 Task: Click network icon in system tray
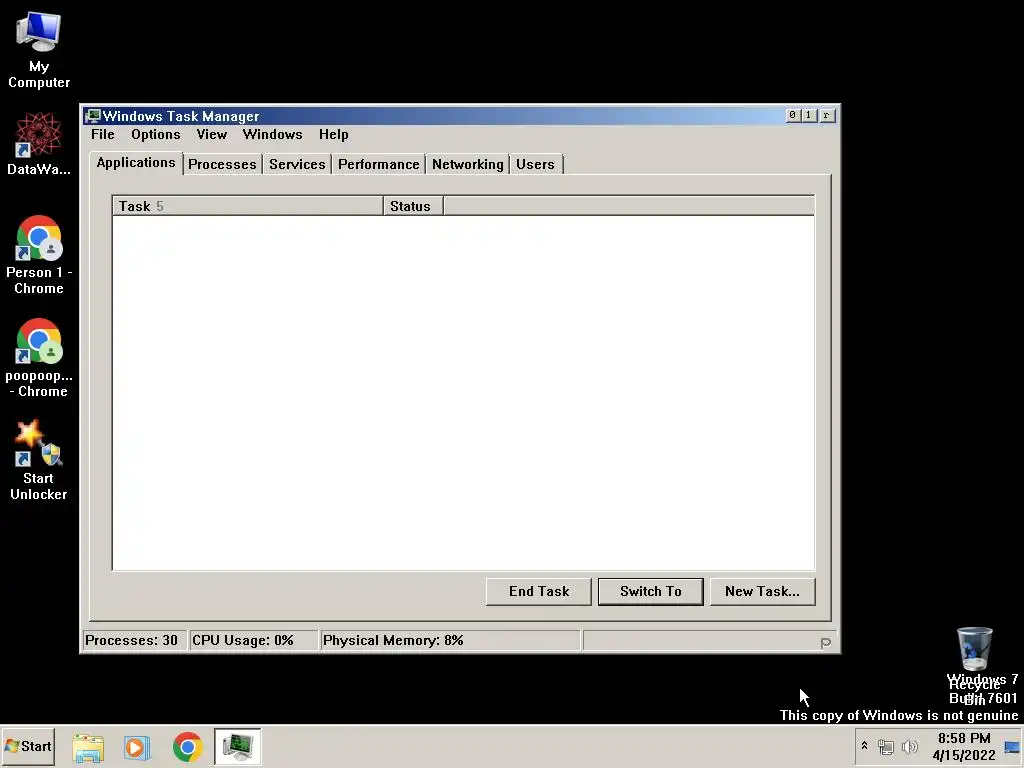point(886,746)
